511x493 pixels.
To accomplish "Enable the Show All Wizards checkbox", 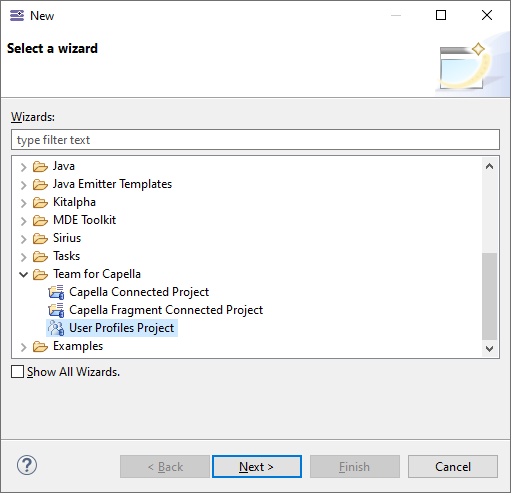I will (x=17, y=372).
